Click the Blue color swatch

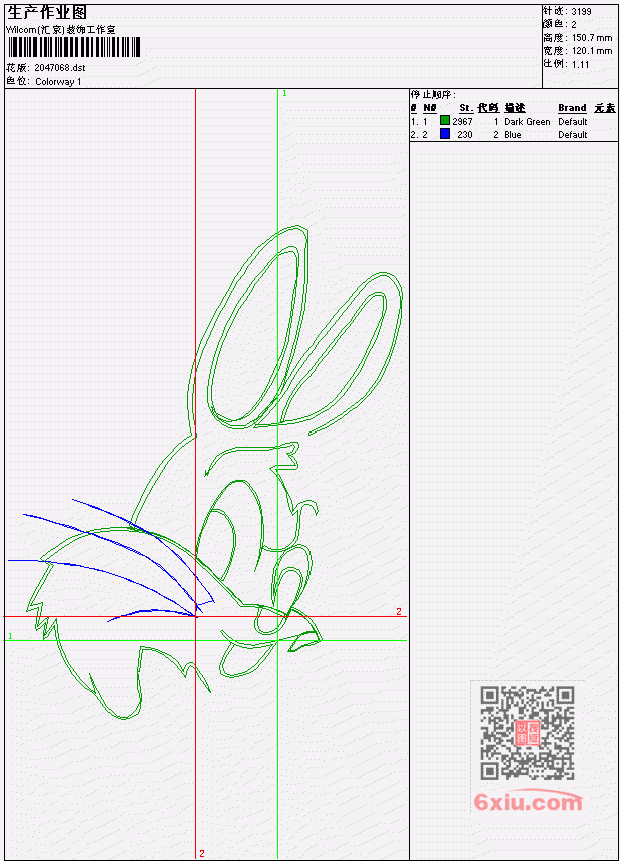[x=445, y=133]
